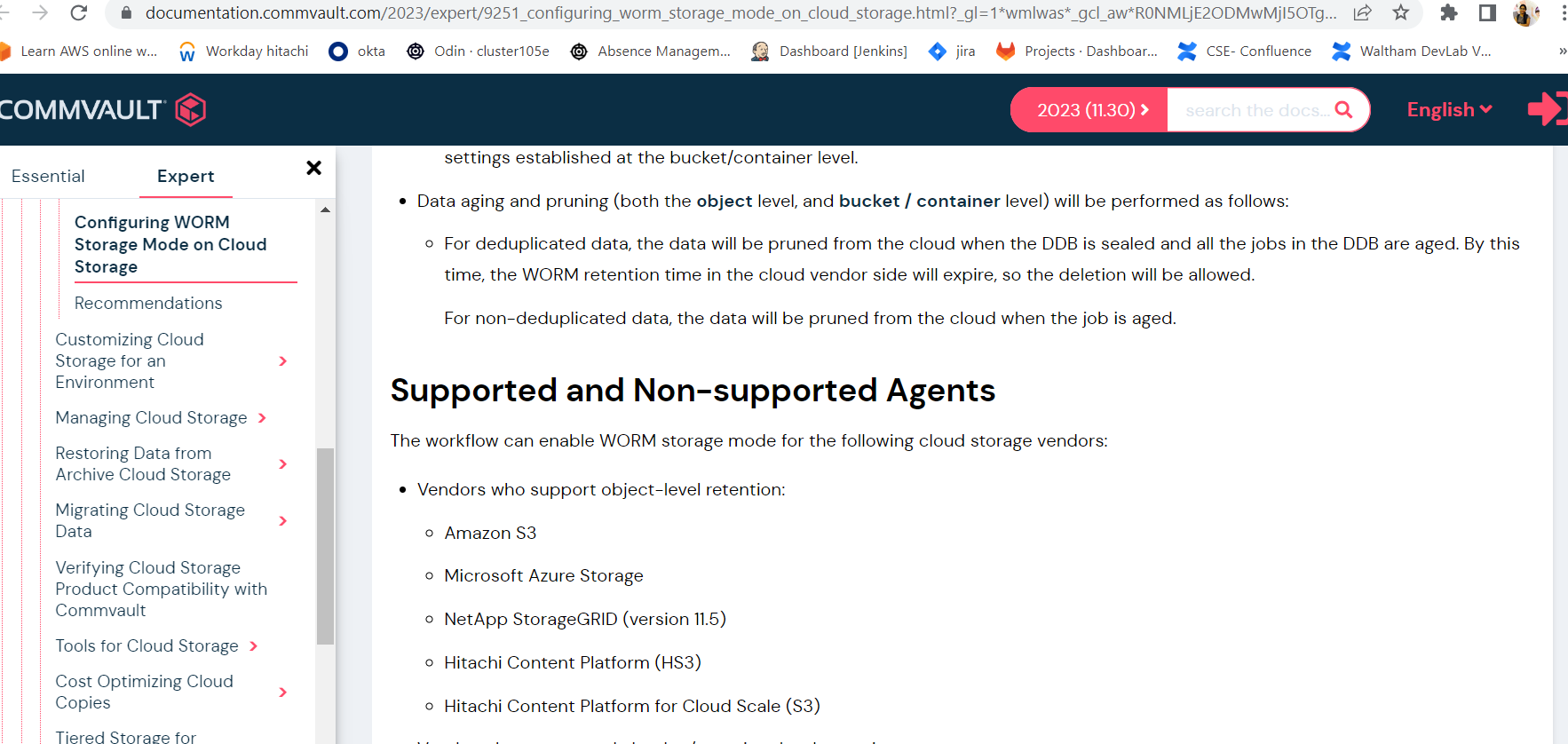Viewport: 1568px width, 744px height.
Task: Open the Waltham DevLab bookmark
Action: pyautogui.click(x=1412, y=51)
